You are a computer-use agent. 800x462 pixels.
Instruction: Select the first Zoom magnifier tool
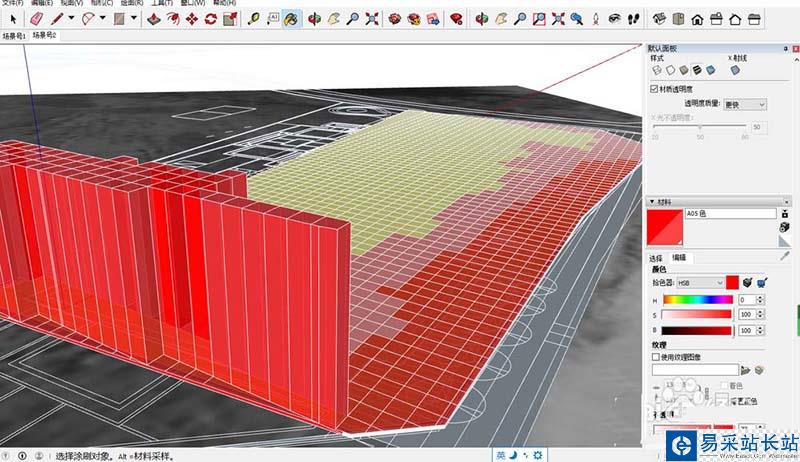click(x=353, y=19)
